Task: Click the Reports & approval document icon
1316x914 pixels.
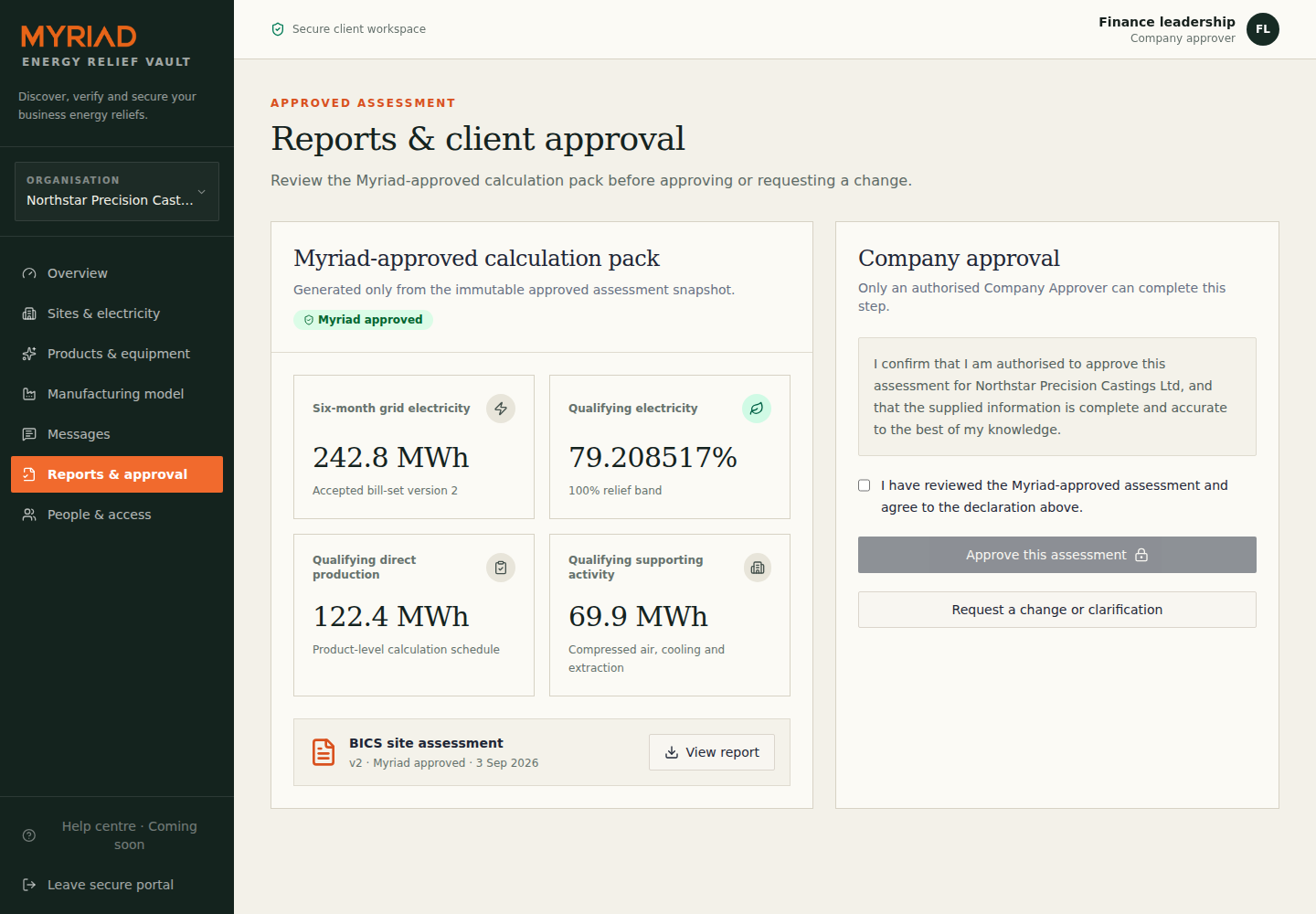Action: [29, 474]
